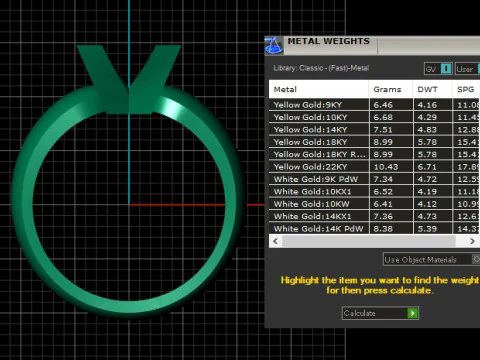Select the Yellow Gold:10KY row

tap(374, 117)
